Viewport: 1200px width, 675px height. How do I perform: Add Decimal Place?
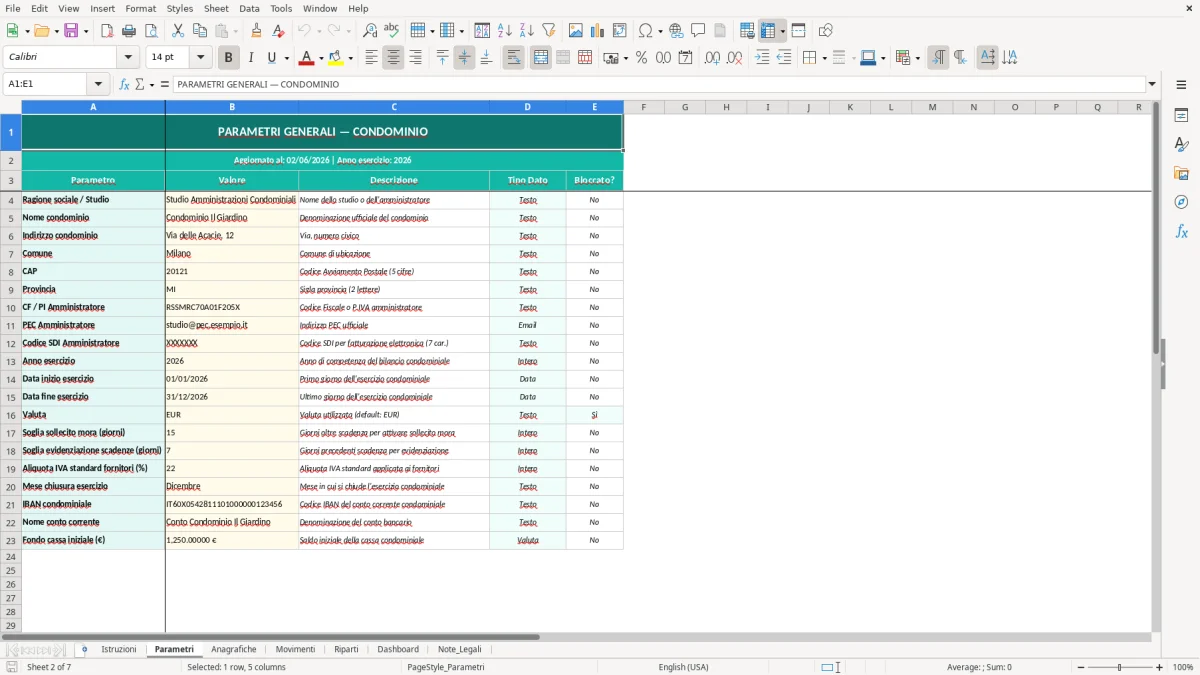712,58
